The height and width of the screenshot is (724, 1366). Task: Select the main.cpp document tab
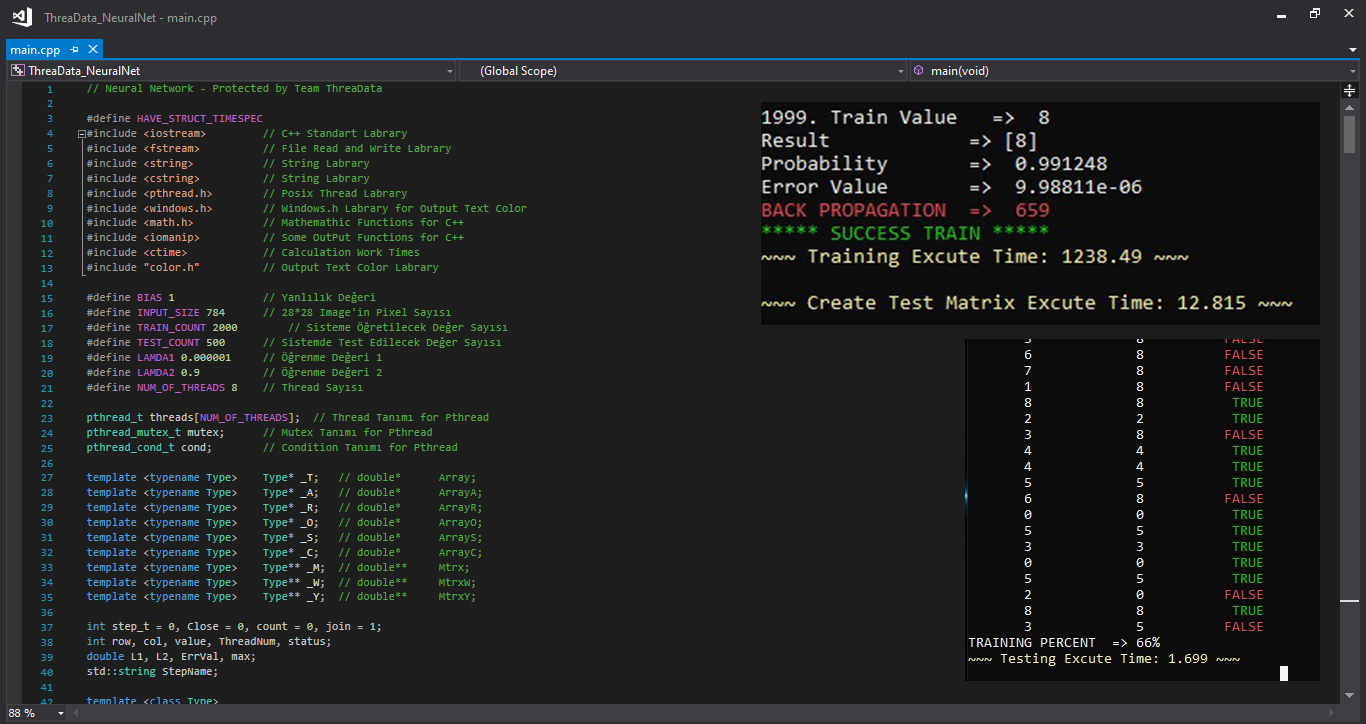pos(36,50)
